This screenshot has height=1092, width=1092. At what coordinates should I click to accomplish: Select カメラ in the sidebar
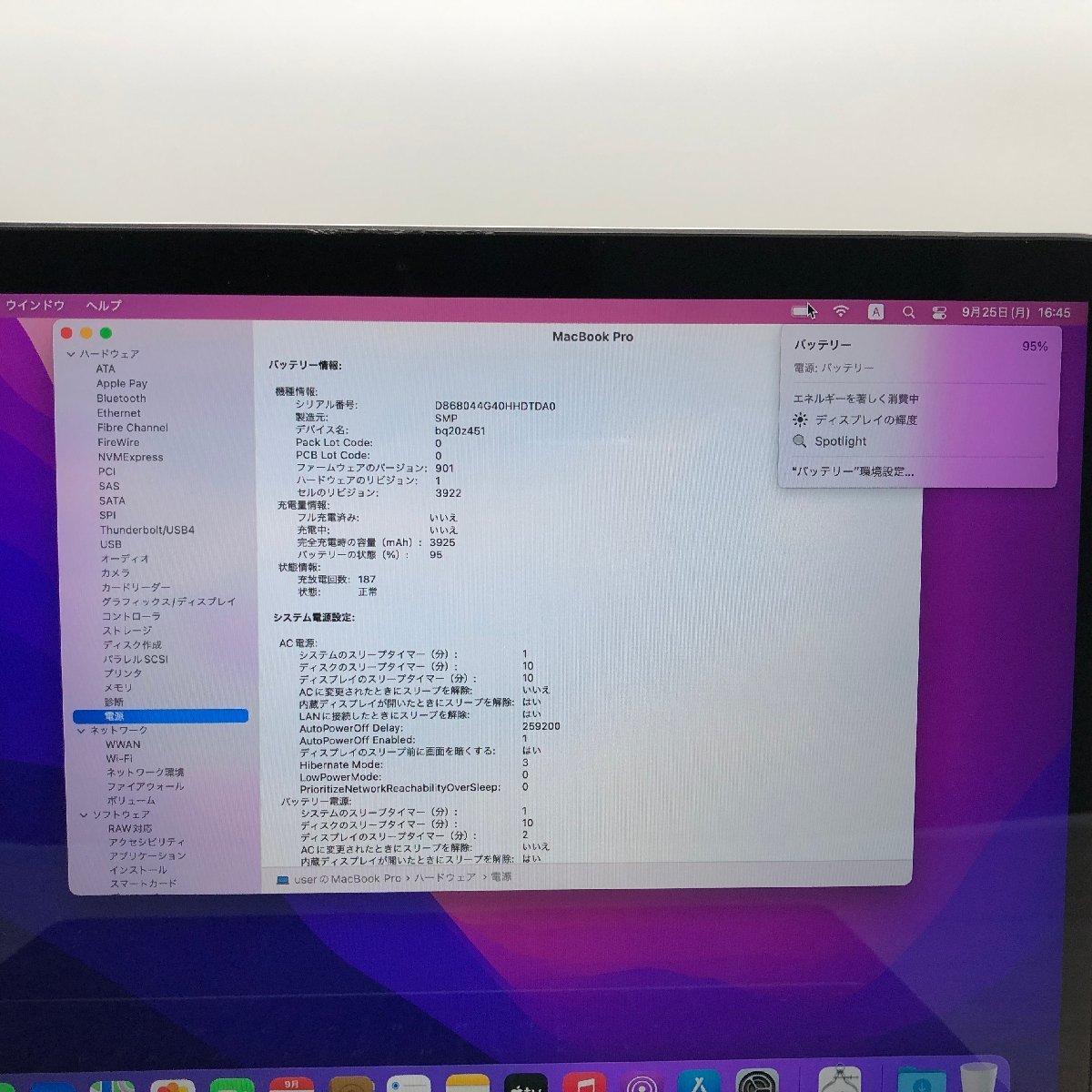116,573
